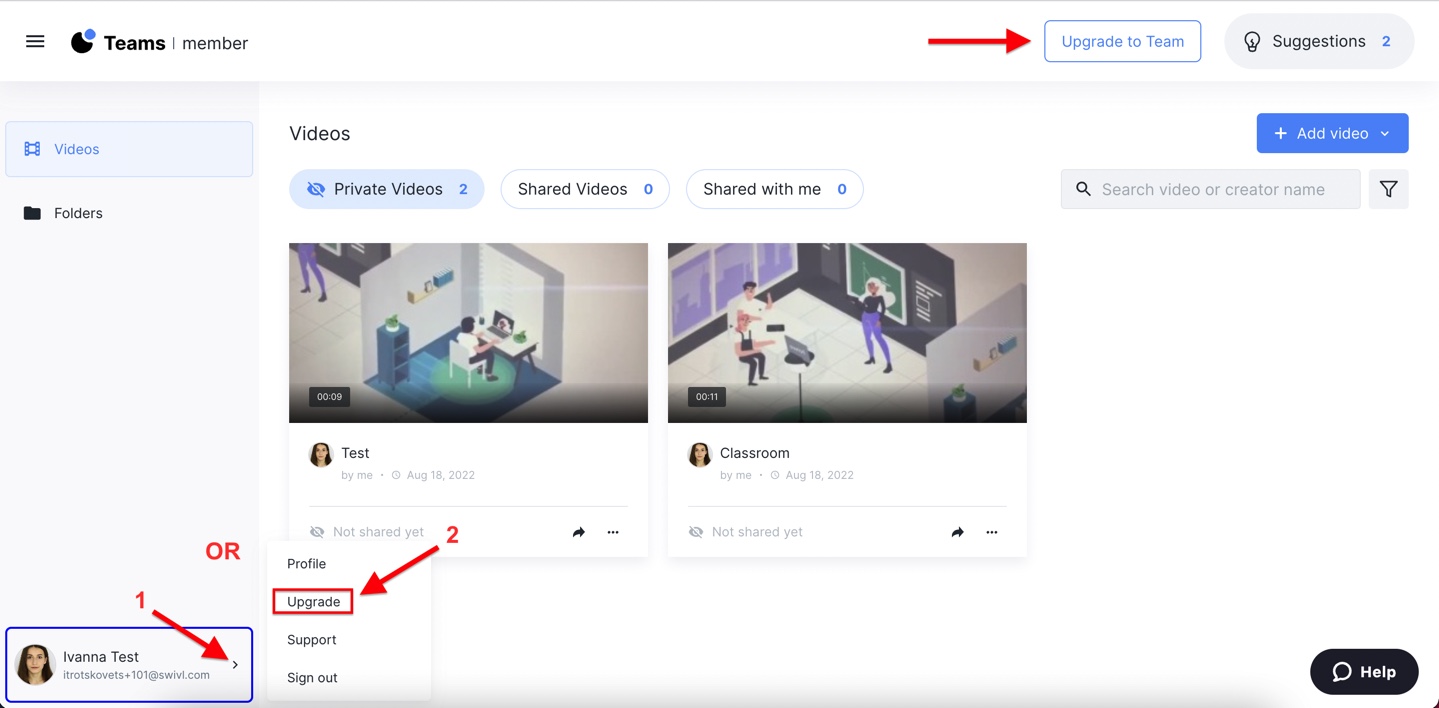Image resolution: width=1439 pixels, height=708 pixels.
Task: Select the Shared with me filter
Action: [x=774, y=189]
